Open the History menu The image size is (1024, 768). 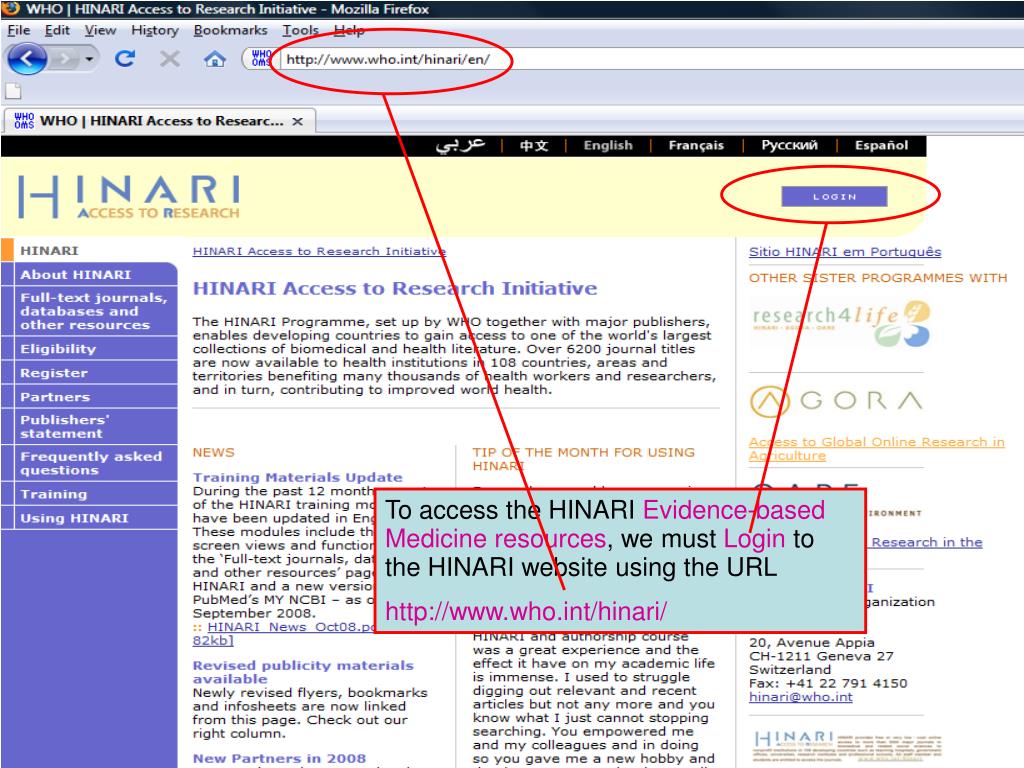(x=155, y=30)
